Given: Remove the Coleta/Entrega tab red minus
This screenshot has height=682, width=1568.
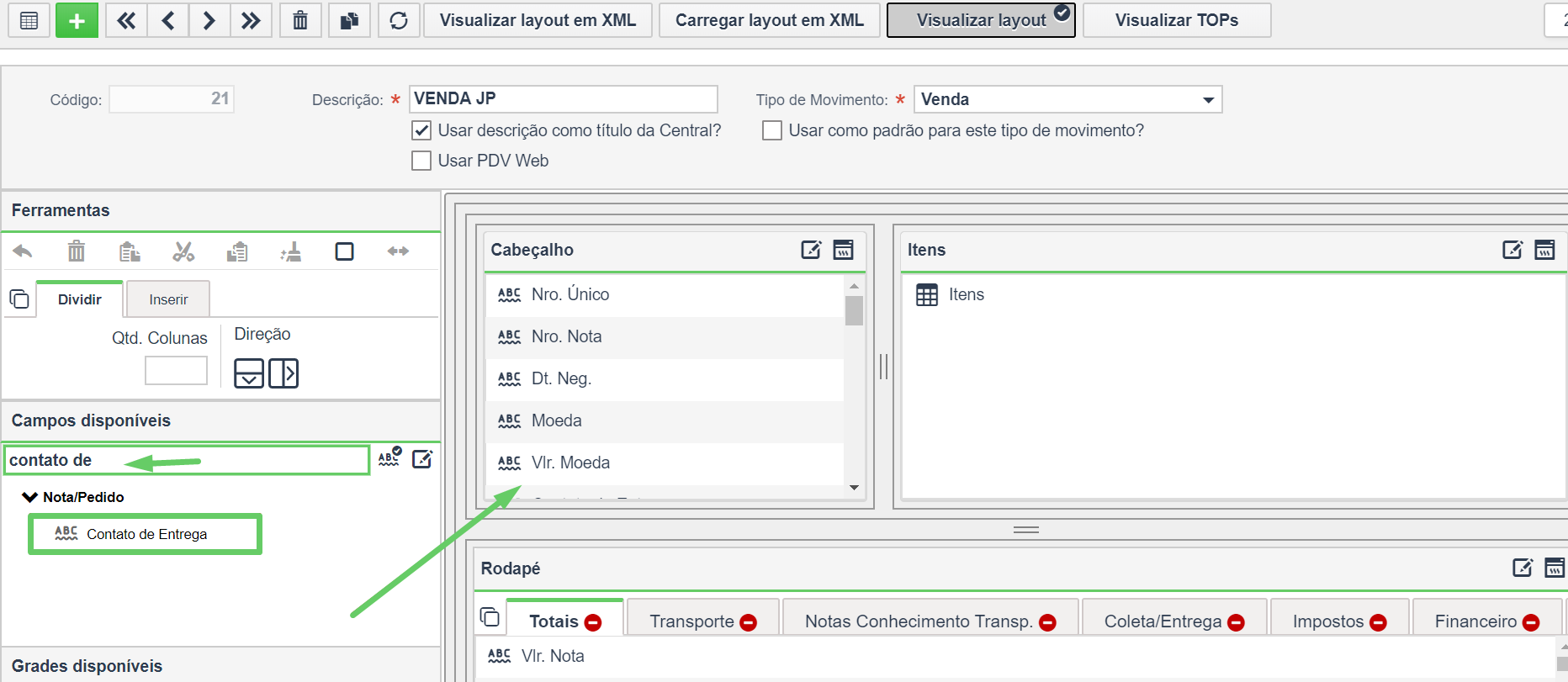Looking at the screenshot, I should pyautogui.click(x=1236, y=622).
